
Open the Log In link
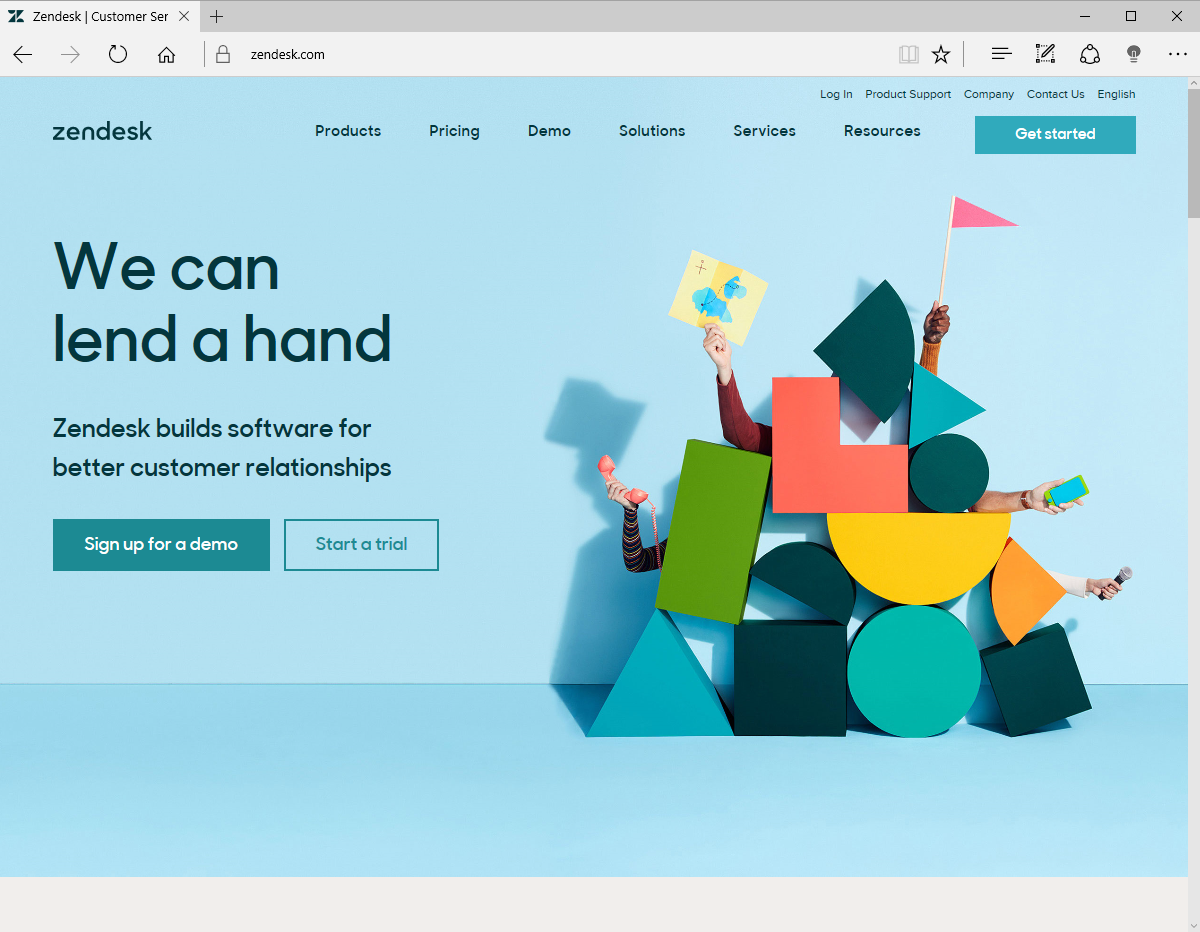coord(836,94)
